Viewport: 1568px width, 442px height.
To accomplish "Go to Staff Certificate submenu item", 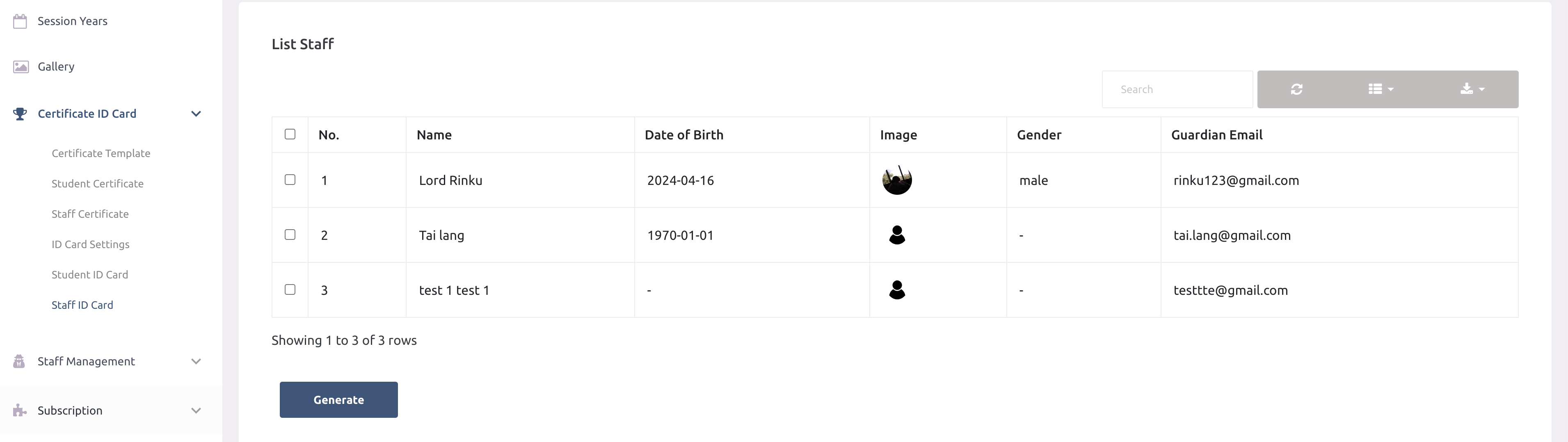I will [90, 214].
